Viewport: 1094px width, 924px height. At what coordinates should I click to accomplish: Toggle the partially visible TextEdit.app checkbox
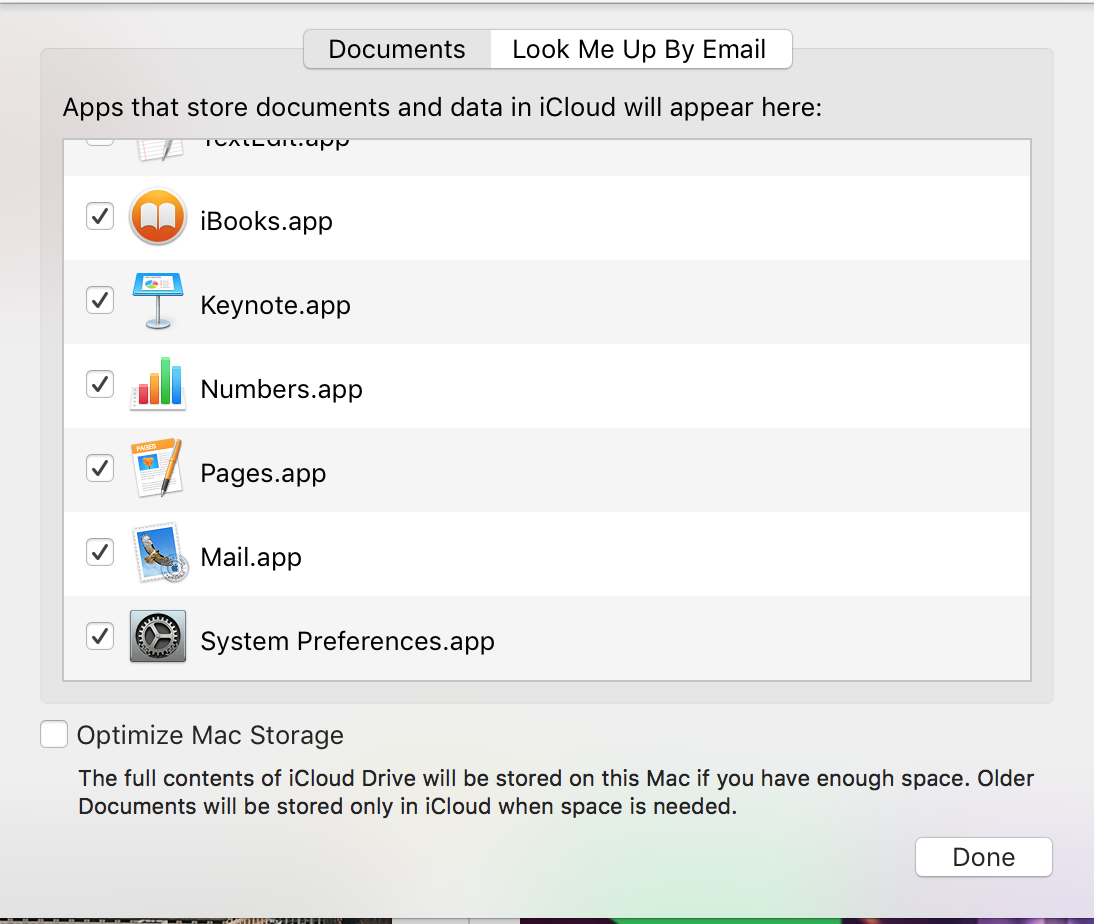[x=100, y=142]
